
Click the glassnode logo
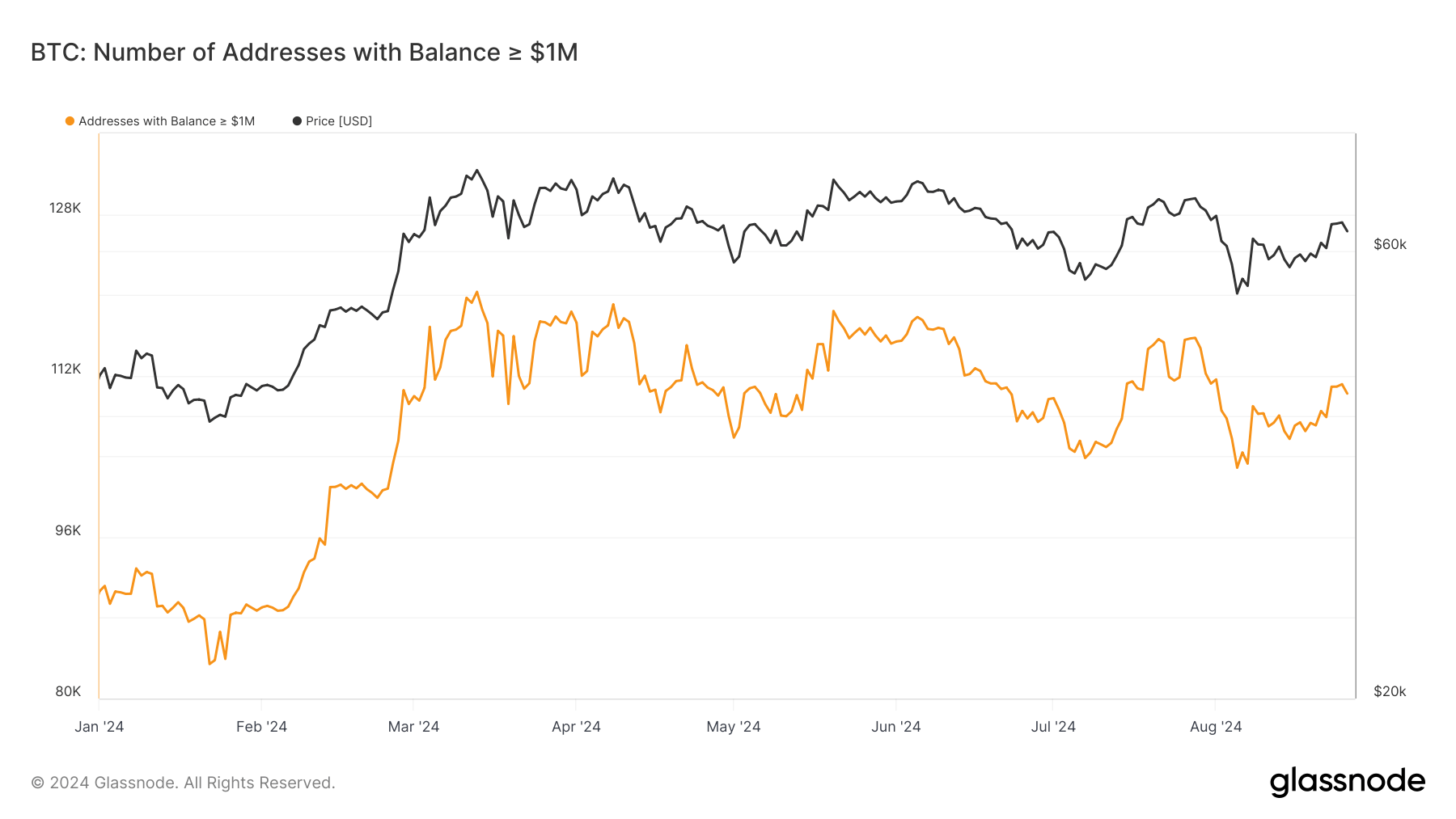coord(1347,781)
